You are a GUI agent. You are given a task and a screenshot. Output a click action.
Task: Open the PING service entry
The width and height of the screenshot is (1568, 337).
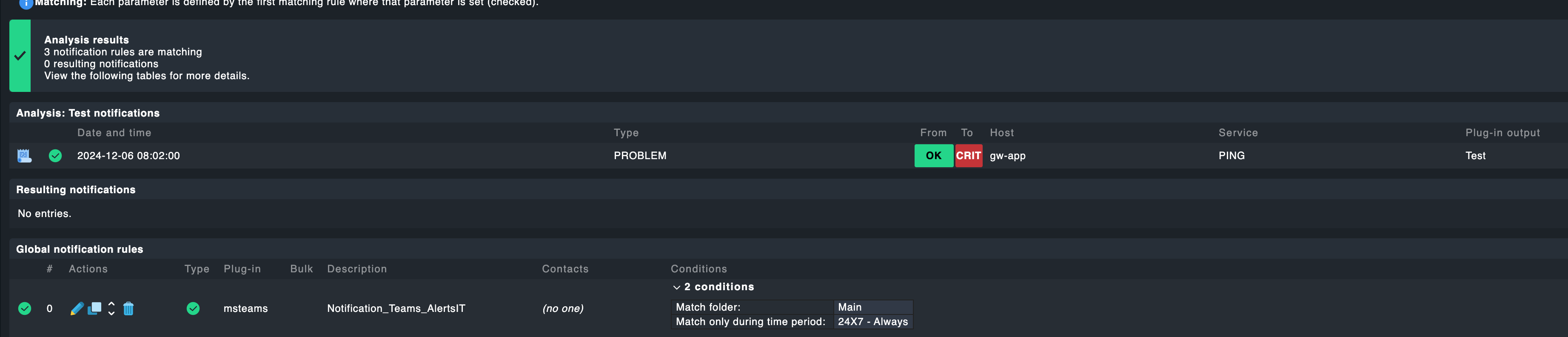tap(1232, 155)
